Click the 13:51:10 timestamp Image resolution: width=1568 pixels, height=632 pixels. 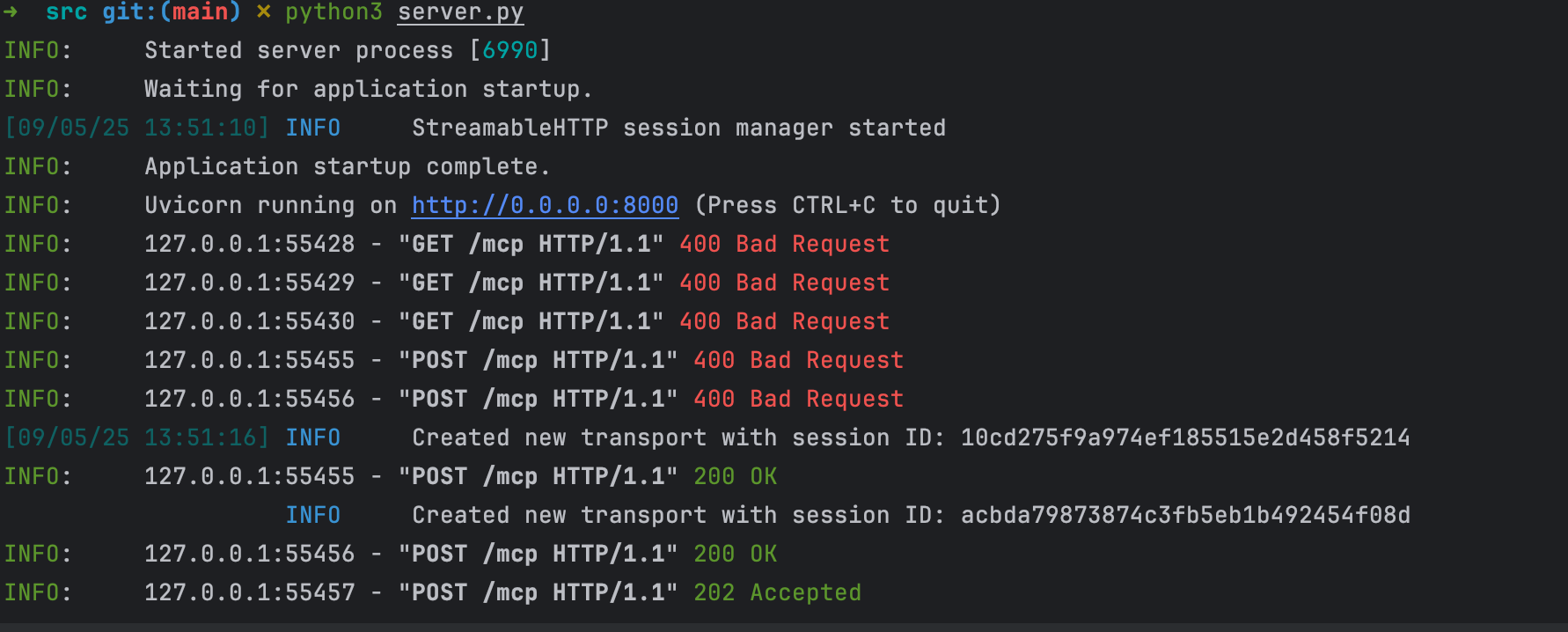200,128
